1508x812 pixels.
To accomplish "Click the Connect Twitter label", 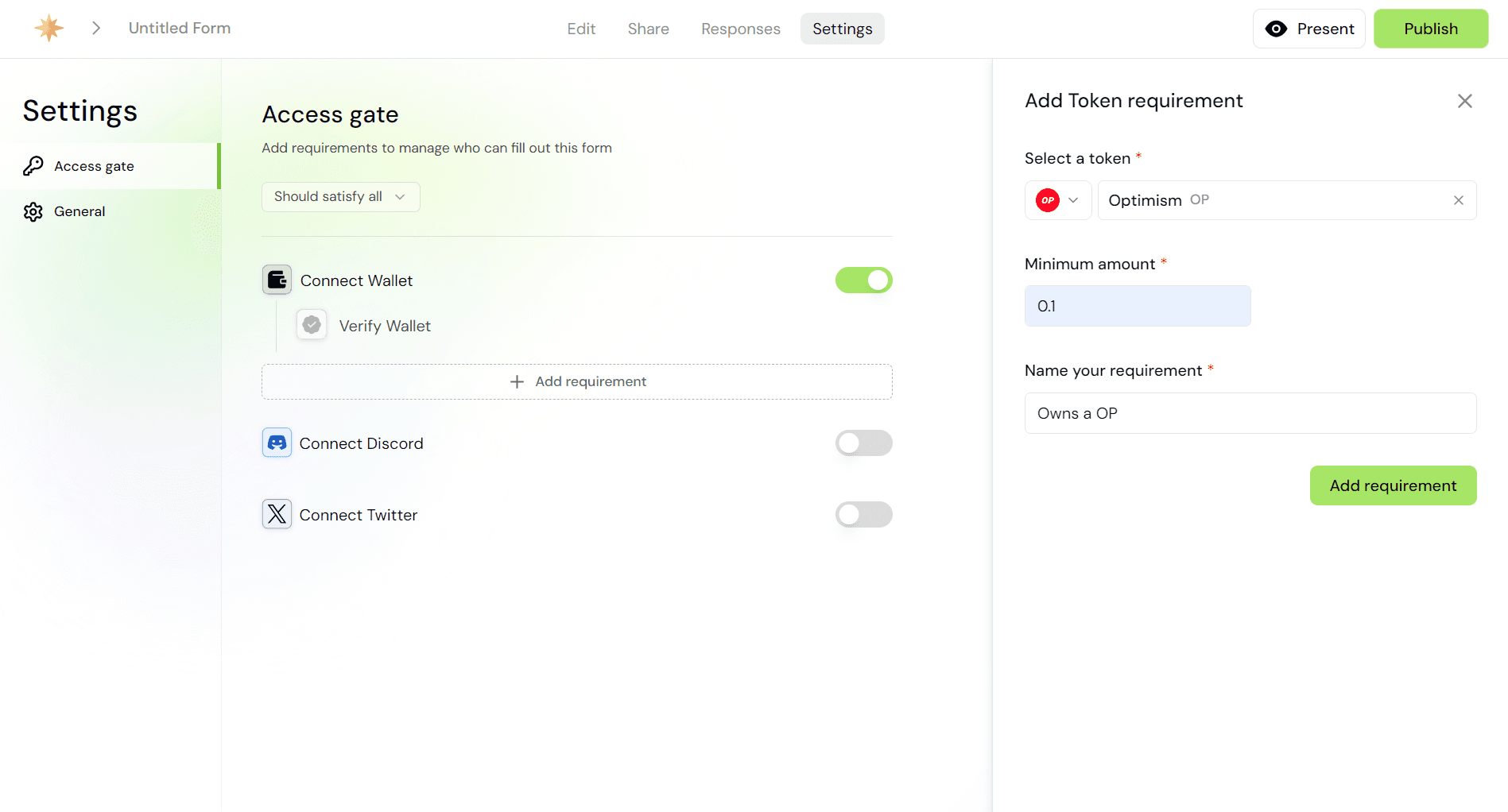I will click(359, 515).
